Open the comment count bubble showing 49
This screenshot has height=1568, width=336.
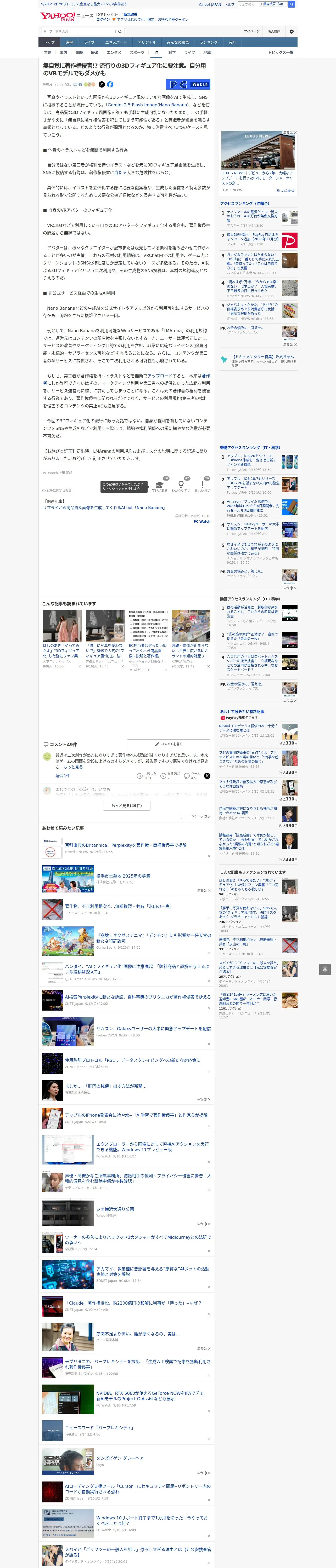(x=78, y=85)
